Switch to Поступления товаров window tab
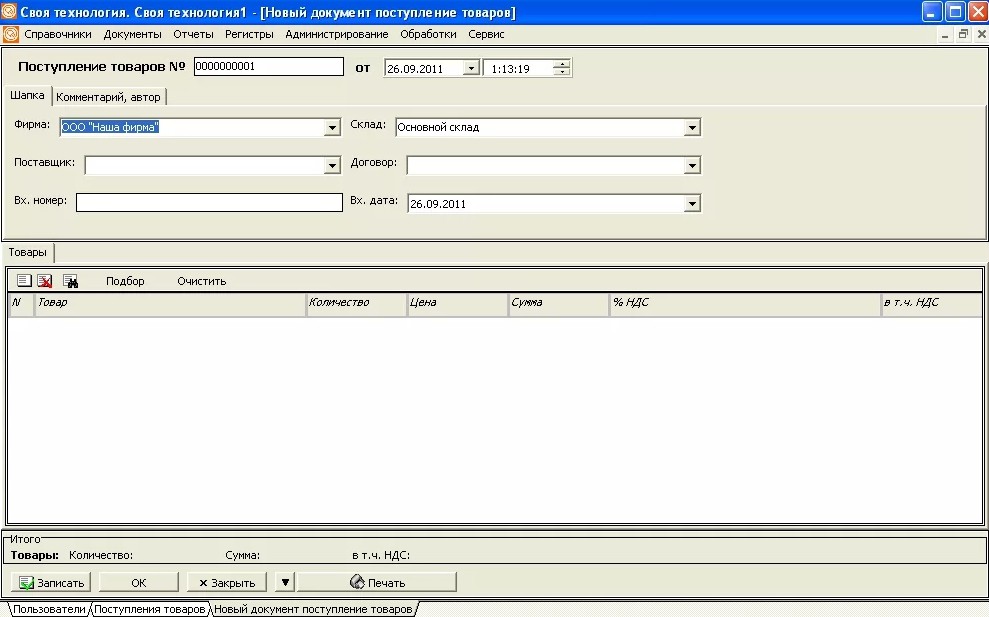The width and height of the screenshot is (989, 617). (150, 609)
